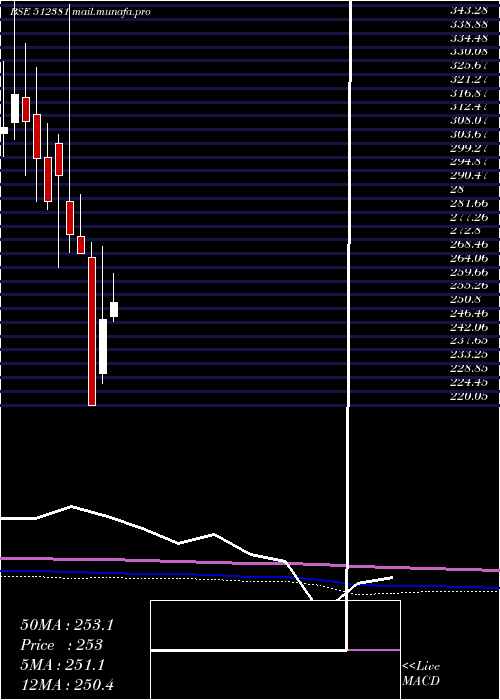Screen dimensions: 500x700
Task: Click the 233.25 price axis label
Action: [x=469, y=354]
